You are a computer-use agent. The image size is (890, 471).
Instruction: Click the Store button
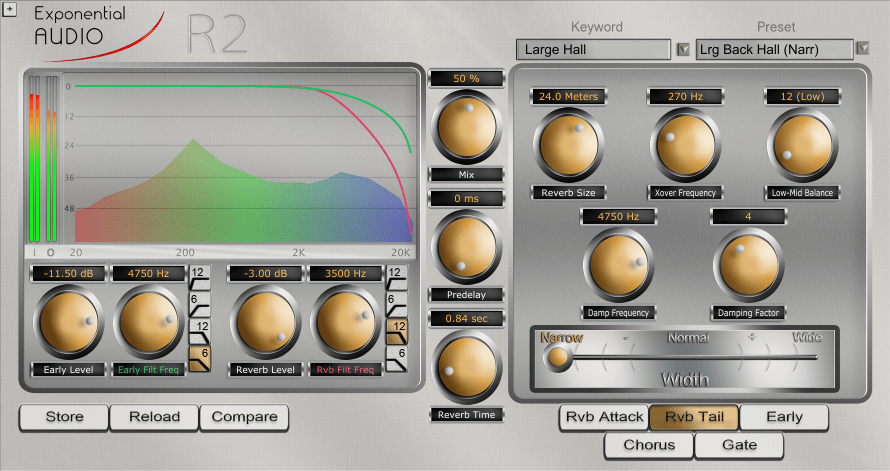point(64,417)
